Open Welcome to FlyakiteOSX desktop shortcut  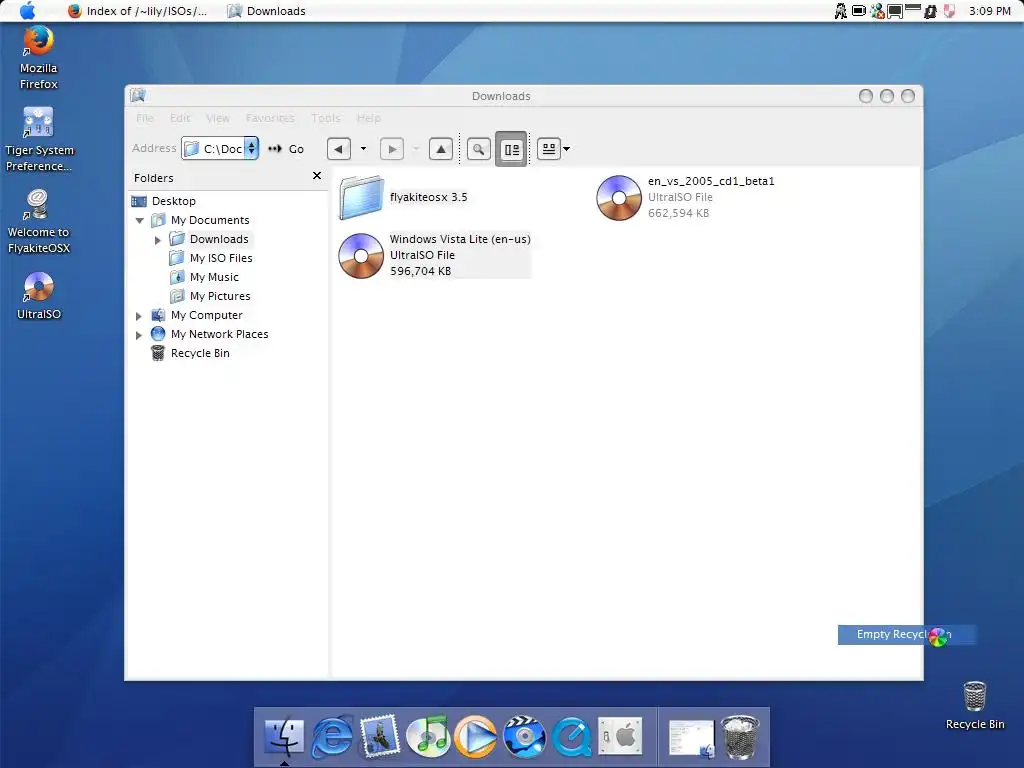point(39,222)
